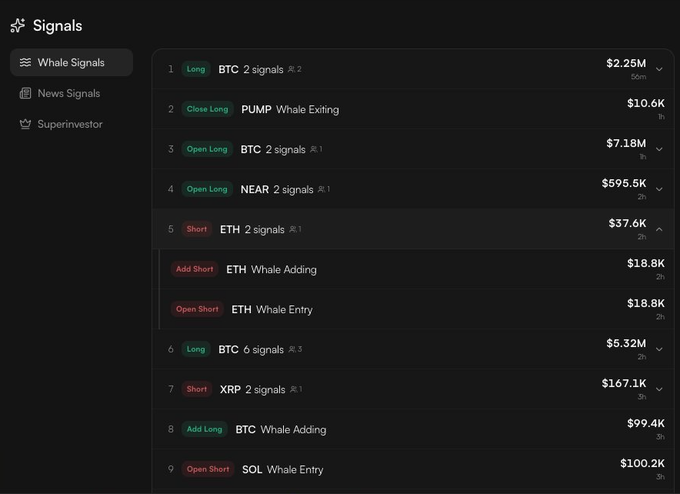Click the Superinvestor crown icon

25,124
